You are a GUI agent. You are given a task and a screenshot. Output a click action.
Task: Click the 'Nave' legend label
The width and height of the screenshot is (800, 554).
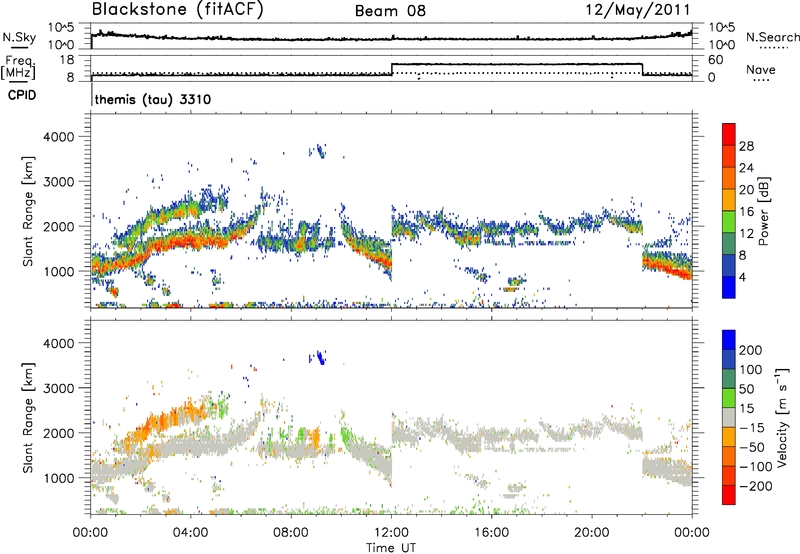click(761, 69)
